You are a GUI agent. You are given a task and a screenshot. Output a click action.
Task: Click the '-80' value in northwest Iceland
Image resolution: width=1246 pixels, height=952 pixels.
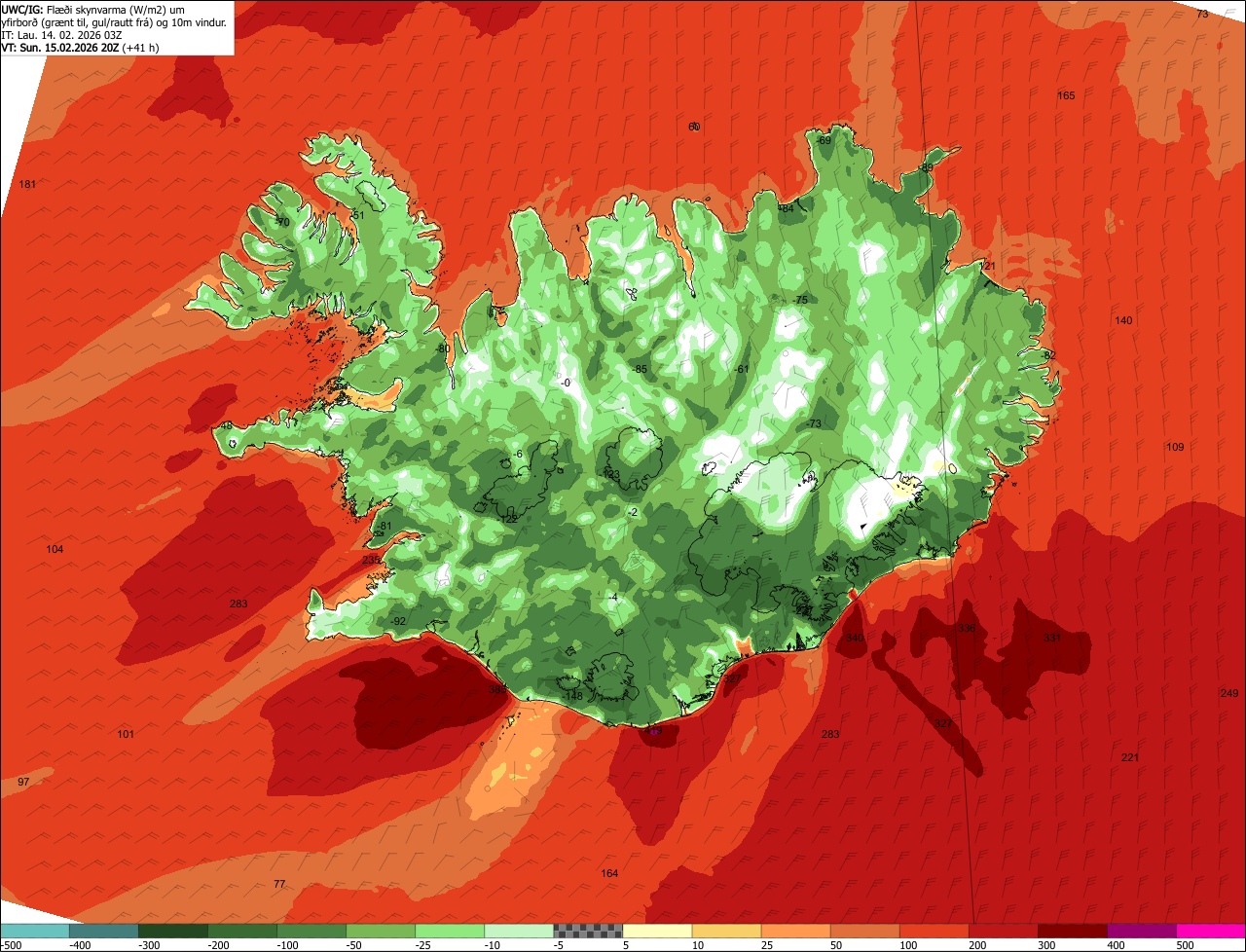tap(443, 348)
